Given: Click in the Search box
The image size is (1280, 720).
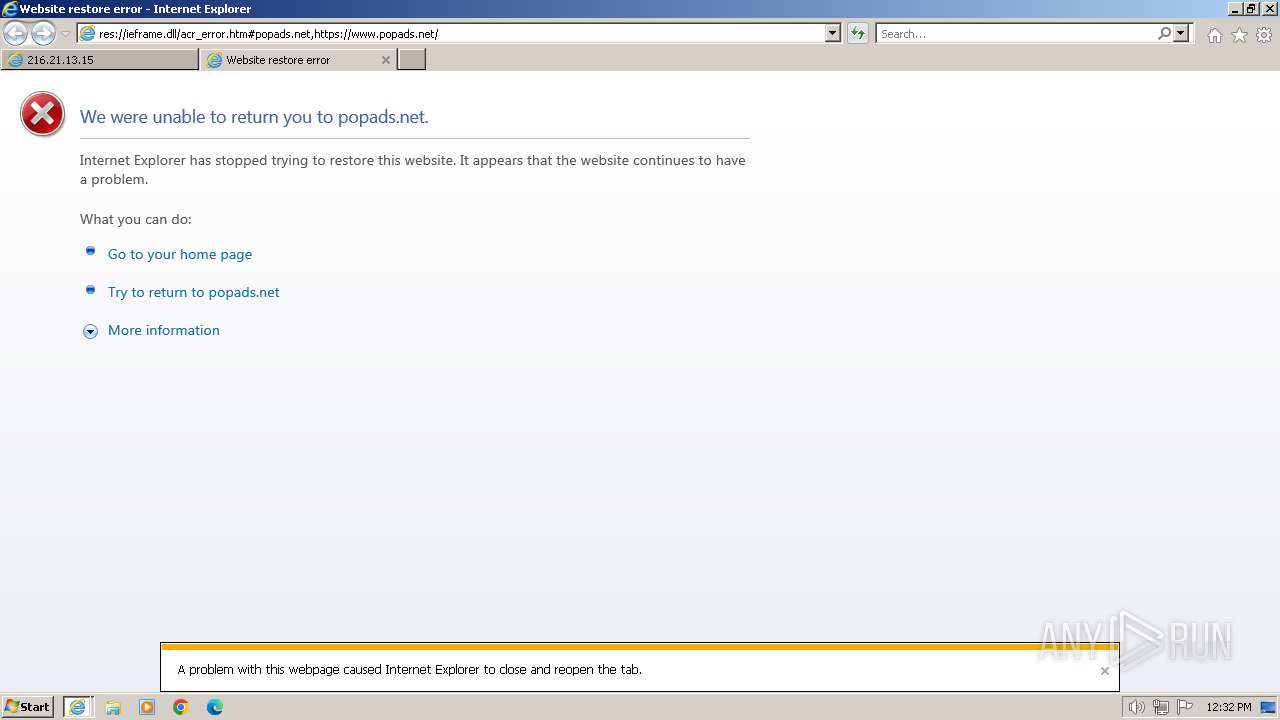Looking at the screenshot, I should [1015, 33].
